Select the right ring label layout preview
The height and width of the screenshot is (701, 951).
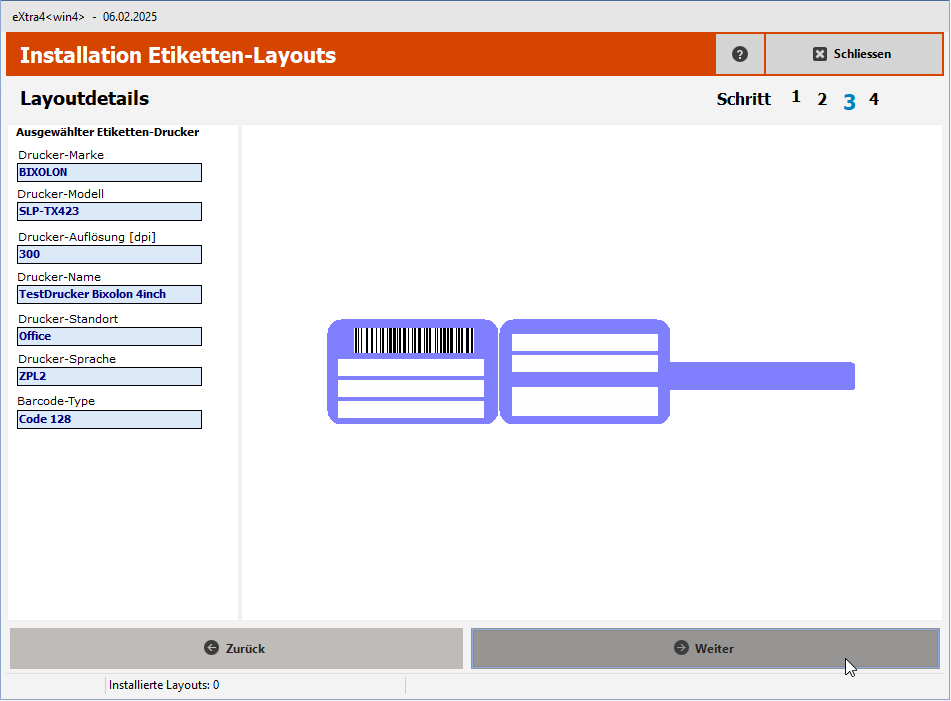pyautogui.click(x=585, y=370)
